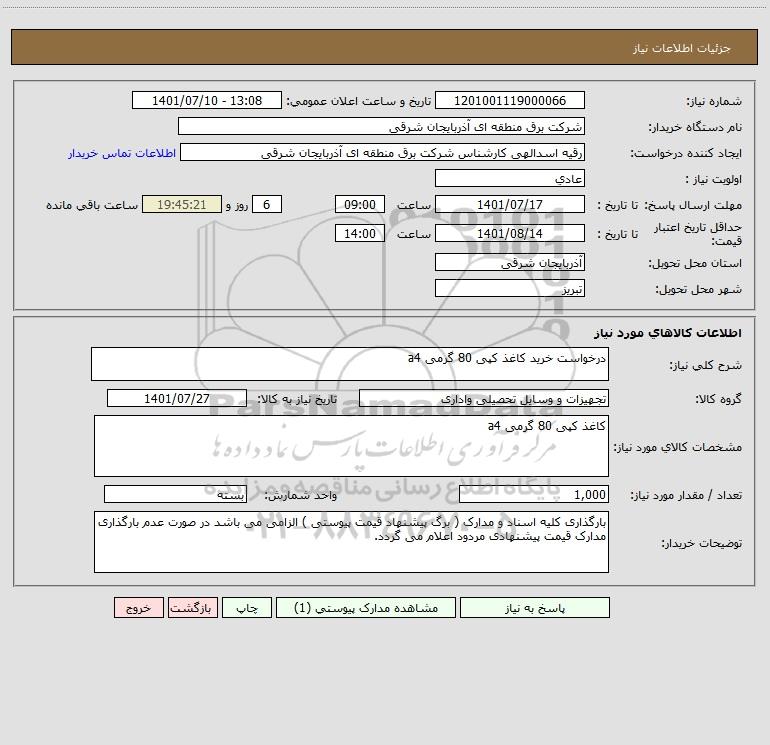Viewport: 770px width, 745px height.
Task: Click the buyer notes text area
Action: coord(351,542)
